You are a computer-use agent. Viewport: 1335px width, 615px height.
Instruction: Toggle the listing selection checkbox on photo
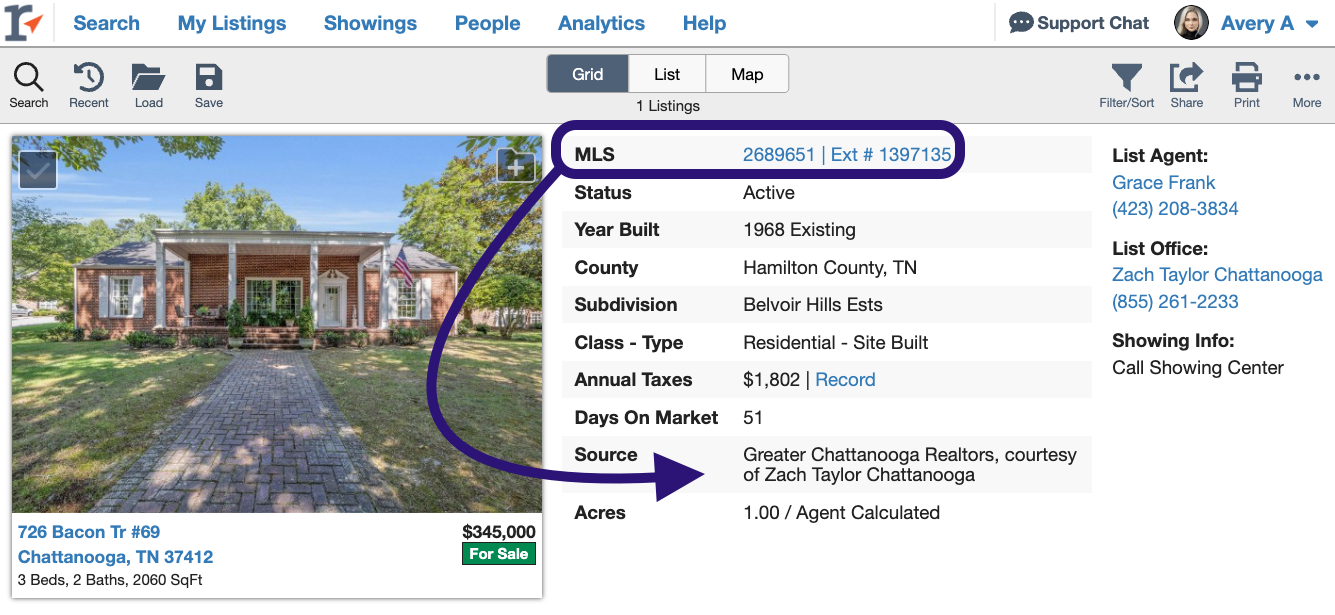click(x=38, y=170)
